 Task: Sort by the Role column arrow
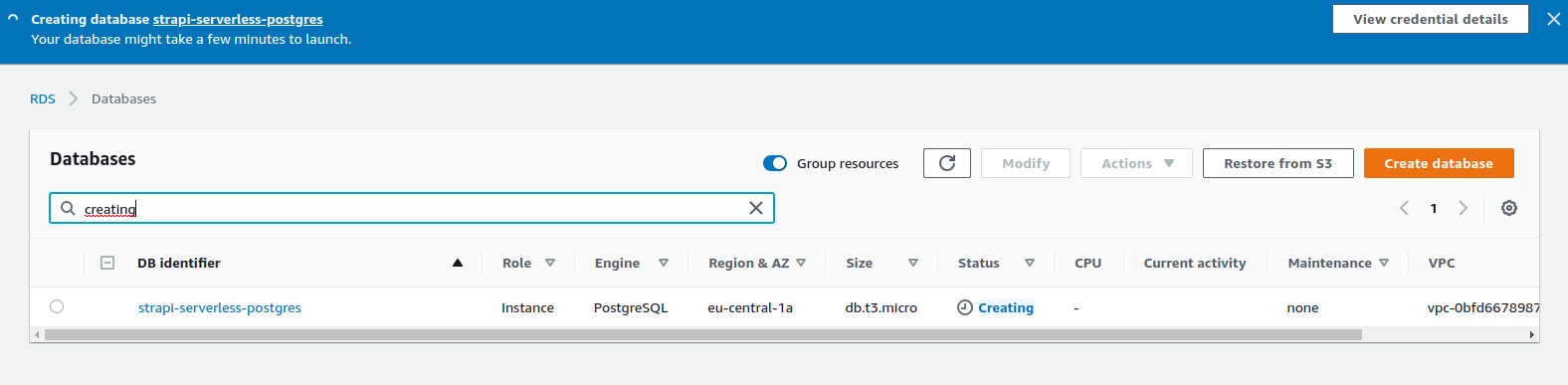[550, 263]
